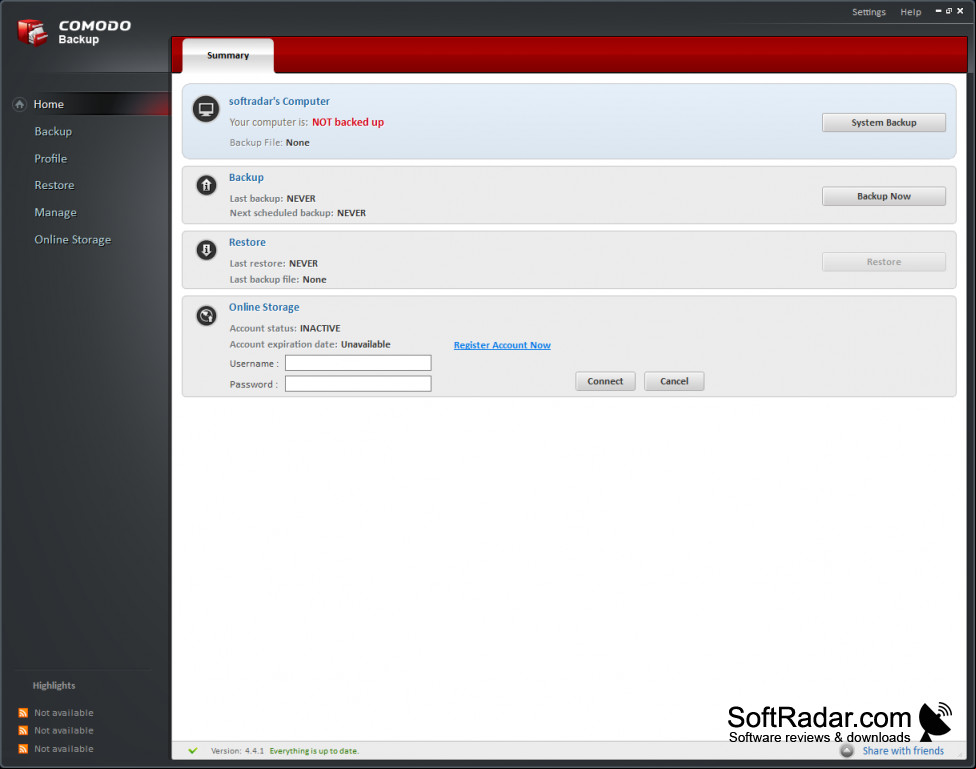Click the System Backup button

(x=884, y=123)
